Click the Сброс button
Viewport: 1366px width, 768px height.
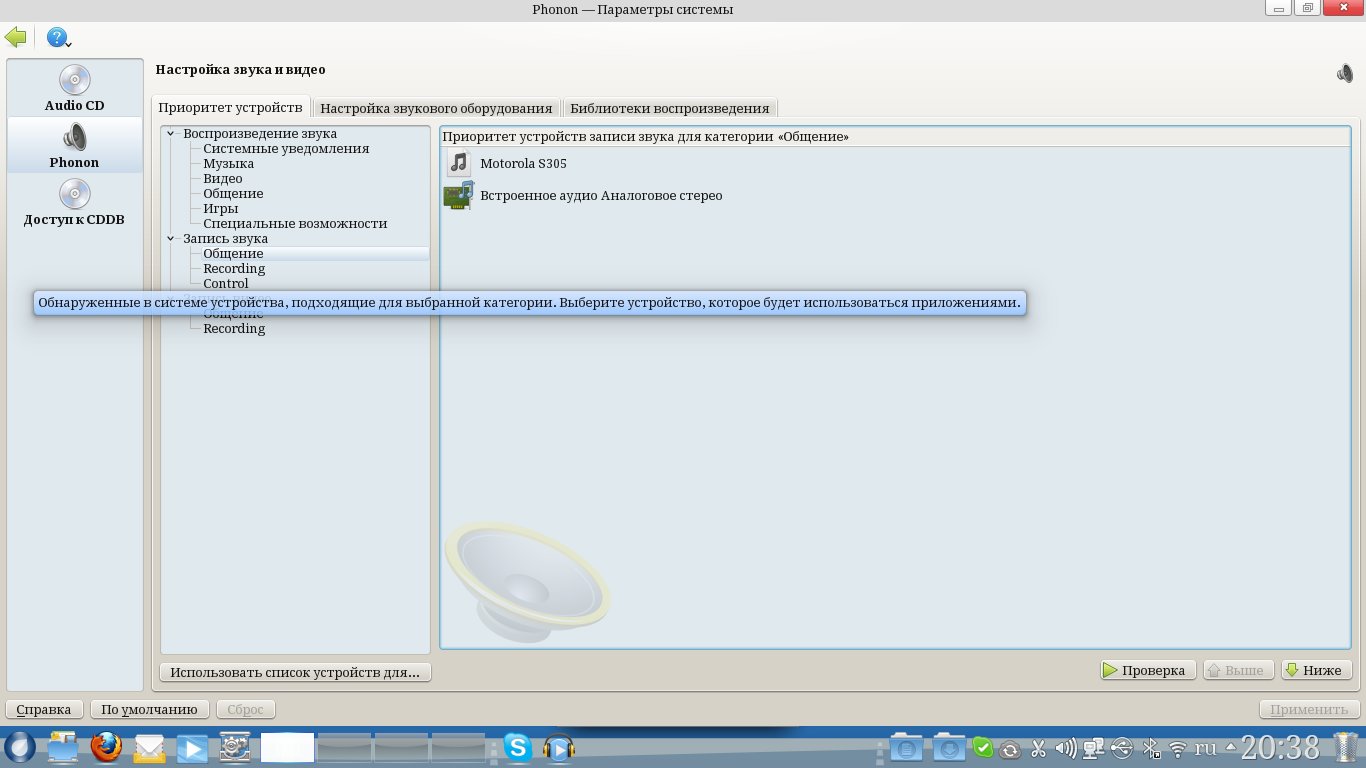[245, 709]
